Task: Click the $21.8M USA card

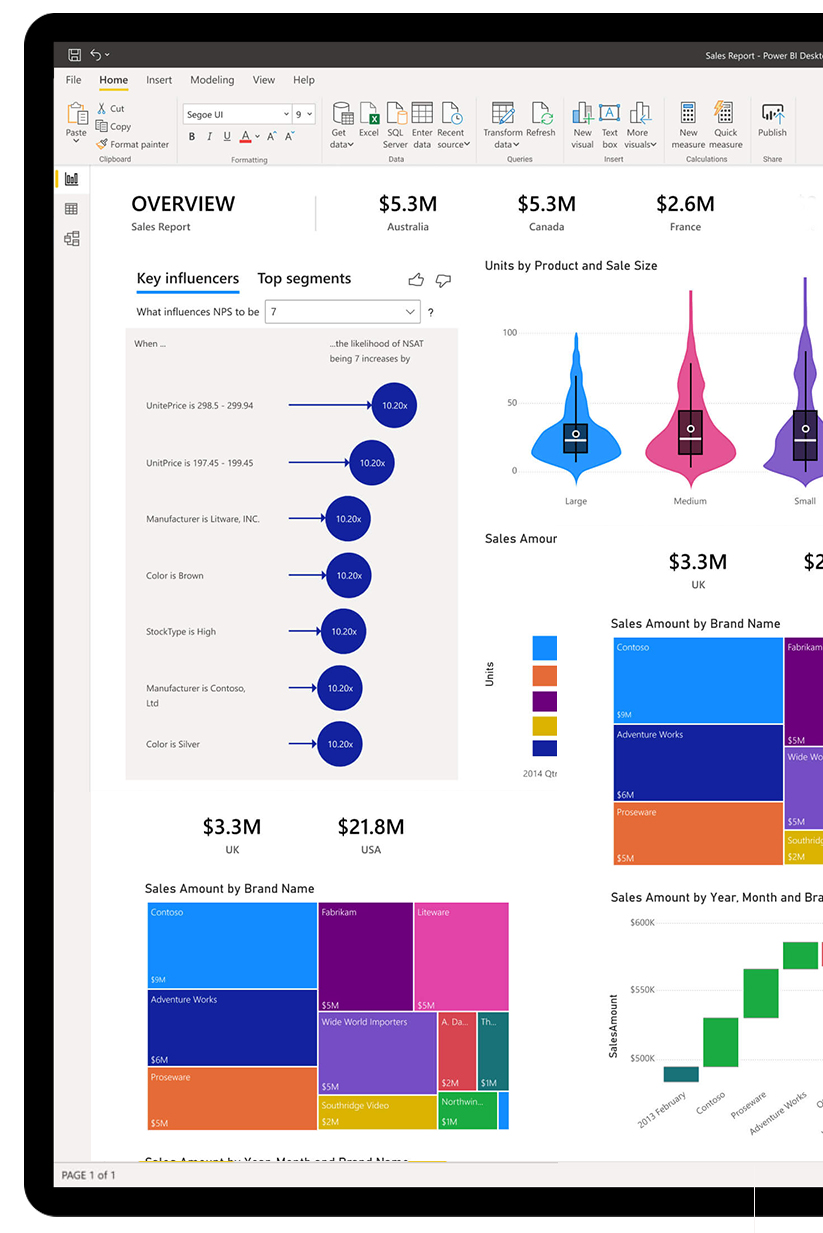Action: (371, 836)
